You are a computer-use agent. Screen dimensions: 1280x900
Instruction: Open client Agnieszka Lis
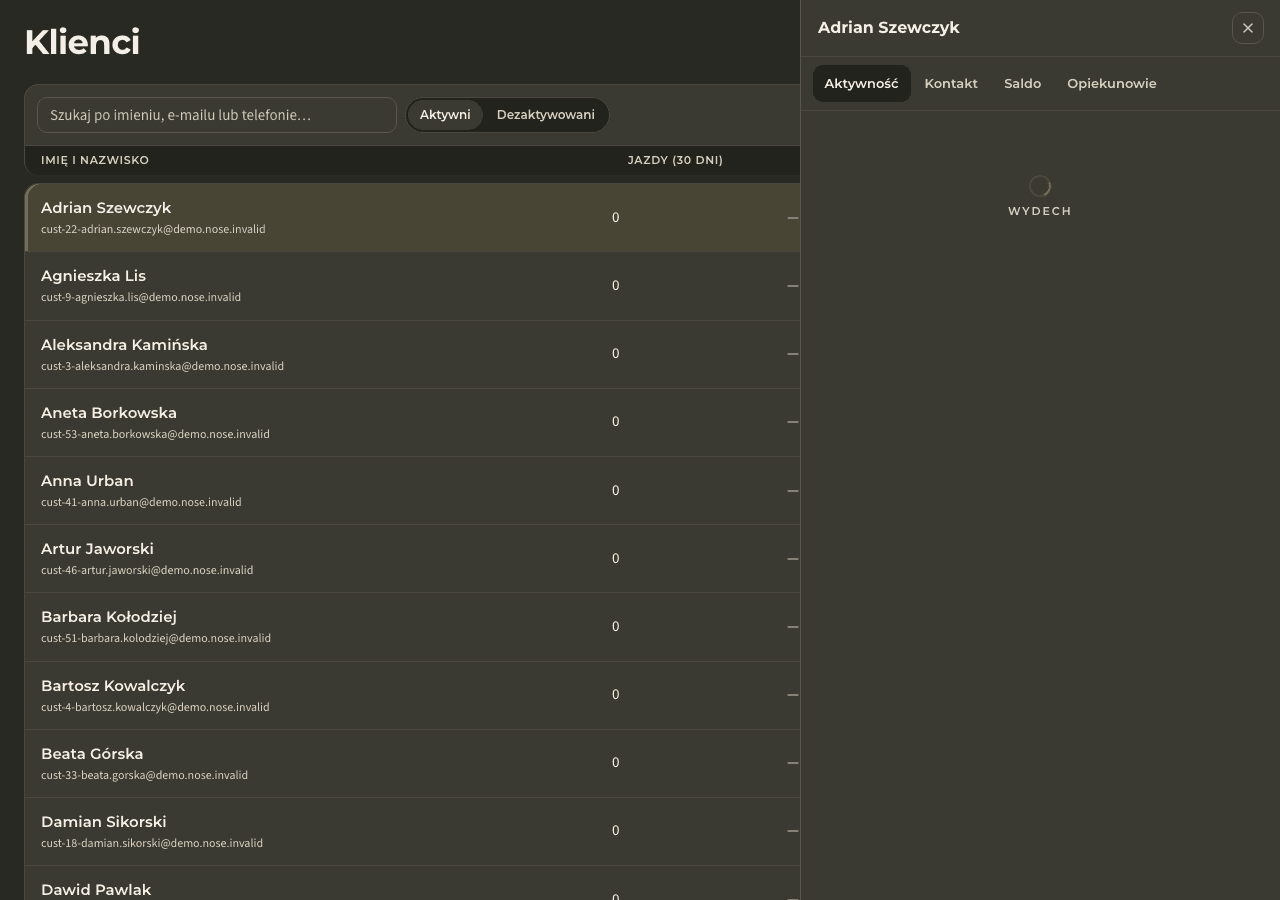pos(93,276)
